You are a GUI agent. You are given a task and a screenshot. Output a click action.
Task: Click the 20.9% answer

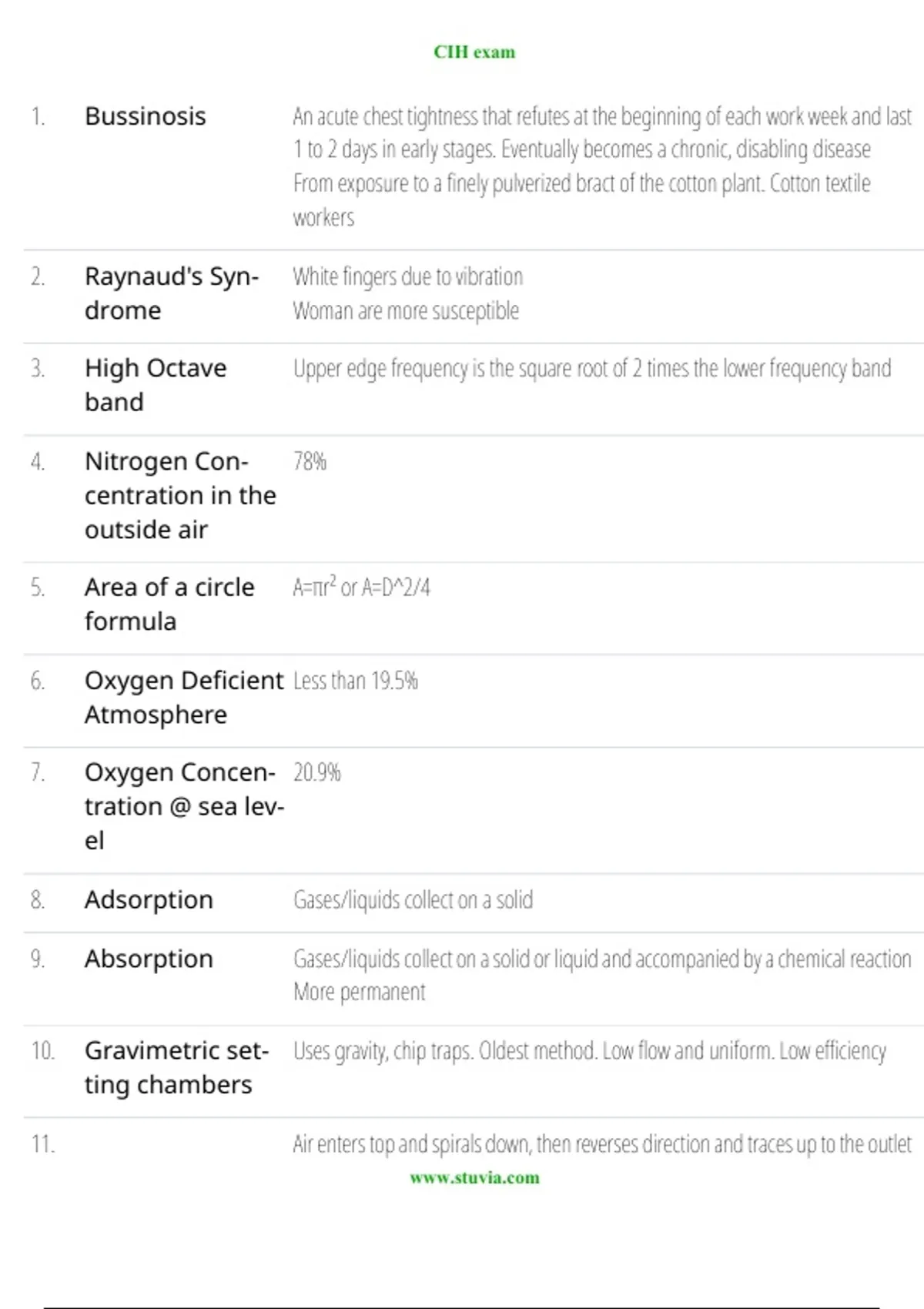point(316,772)
